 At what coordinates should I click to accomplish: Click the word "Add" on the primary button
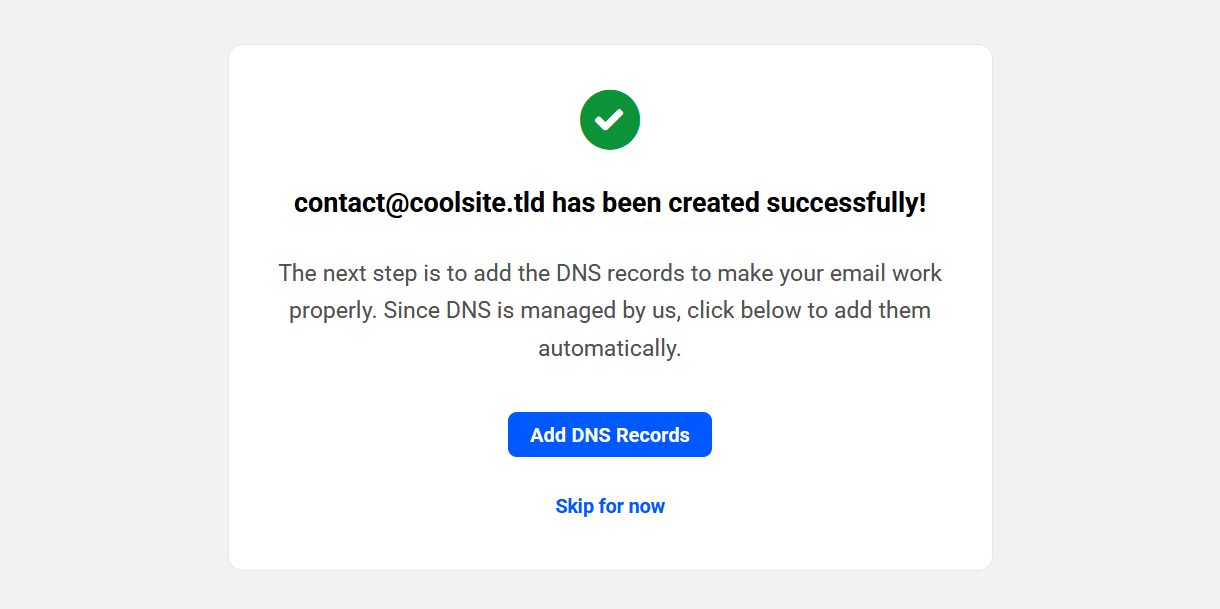pyautogui.click(x=548, y=435)
